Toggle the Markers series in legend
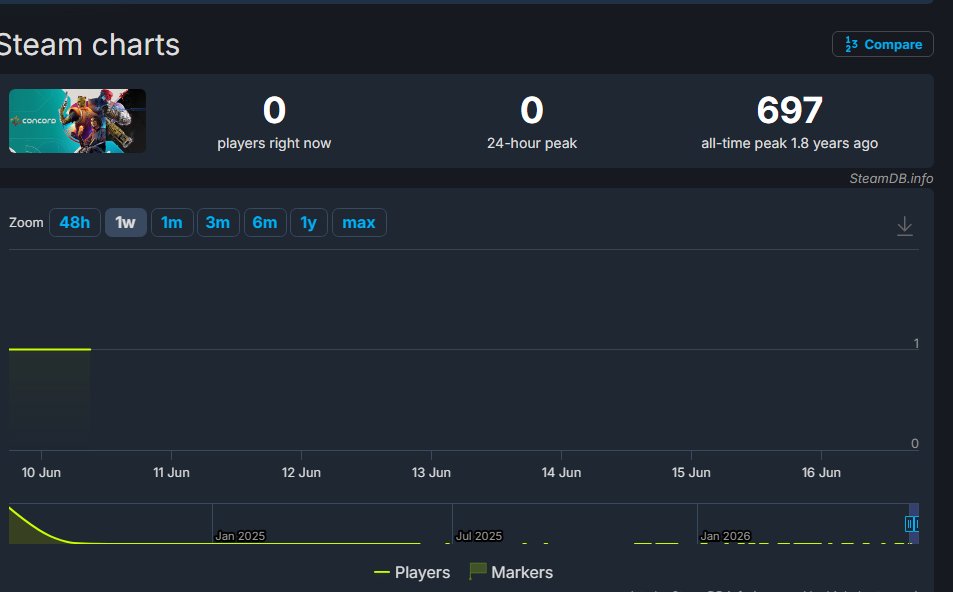 point(511,572)
